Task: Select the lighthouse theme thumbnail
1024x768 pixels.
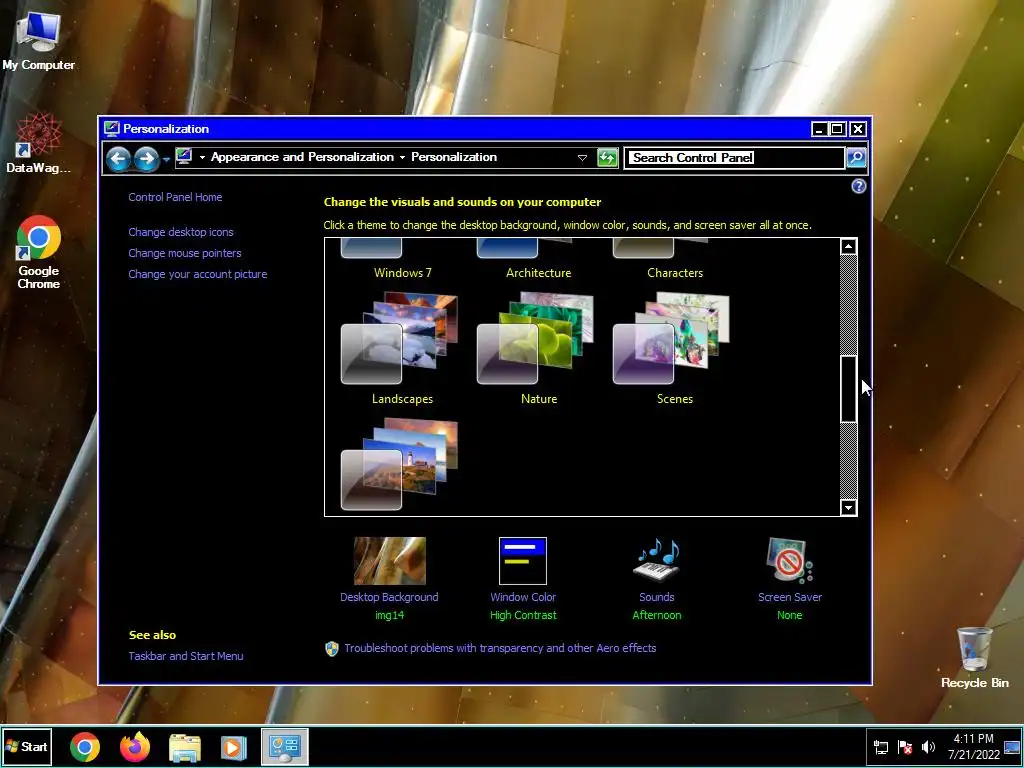Action: (x=400, y=464)
